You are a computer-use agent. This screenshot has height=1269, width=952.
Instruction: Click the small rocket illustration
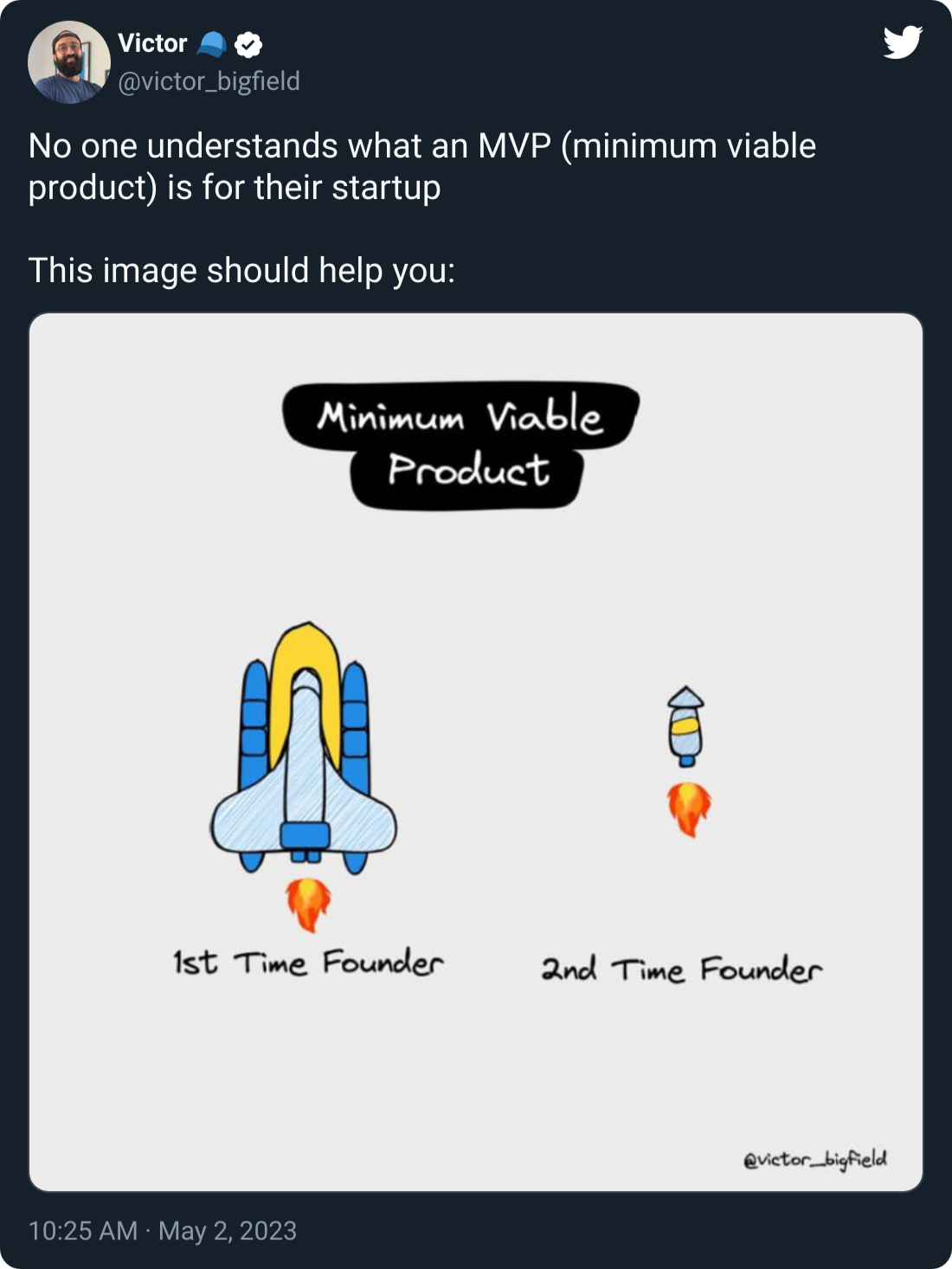click(x=685, y=726)
